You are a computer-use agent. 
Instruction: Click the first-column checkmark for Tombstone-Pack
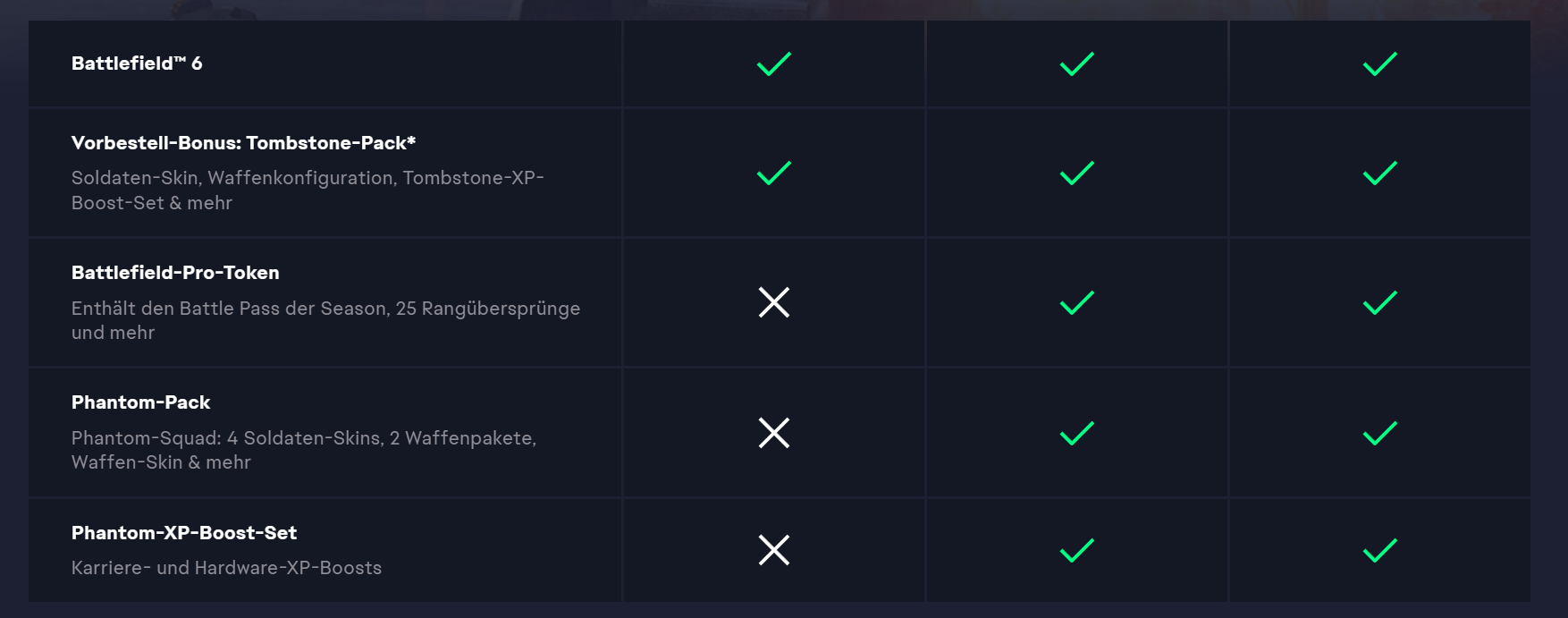click(773, 173)
